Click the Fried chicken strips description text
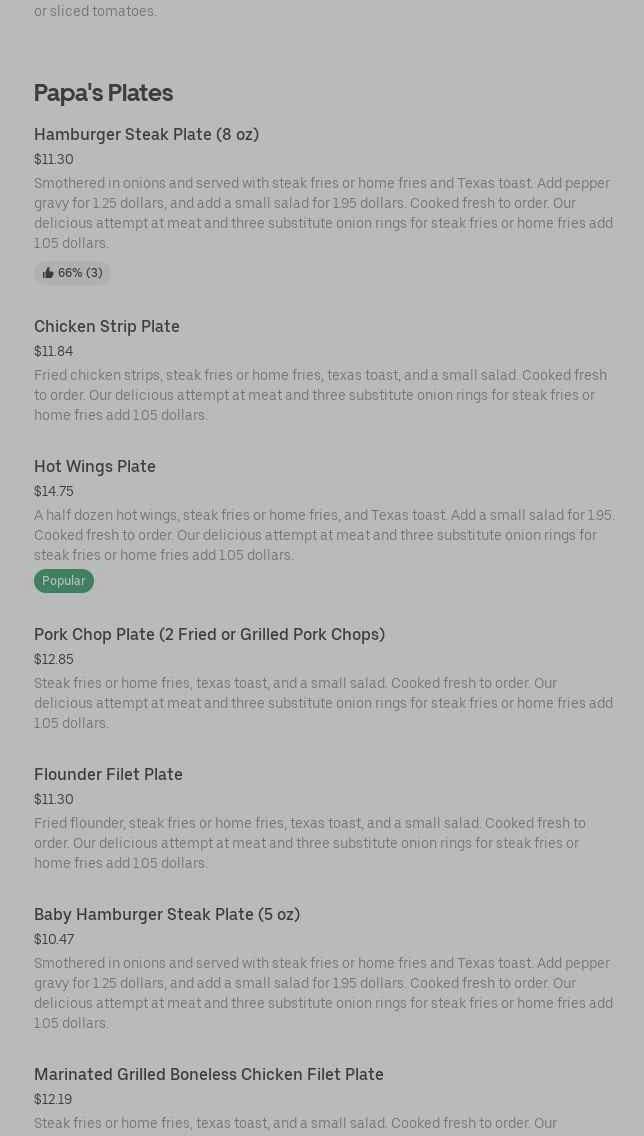 pyautogui.click(x=320, y=395)
